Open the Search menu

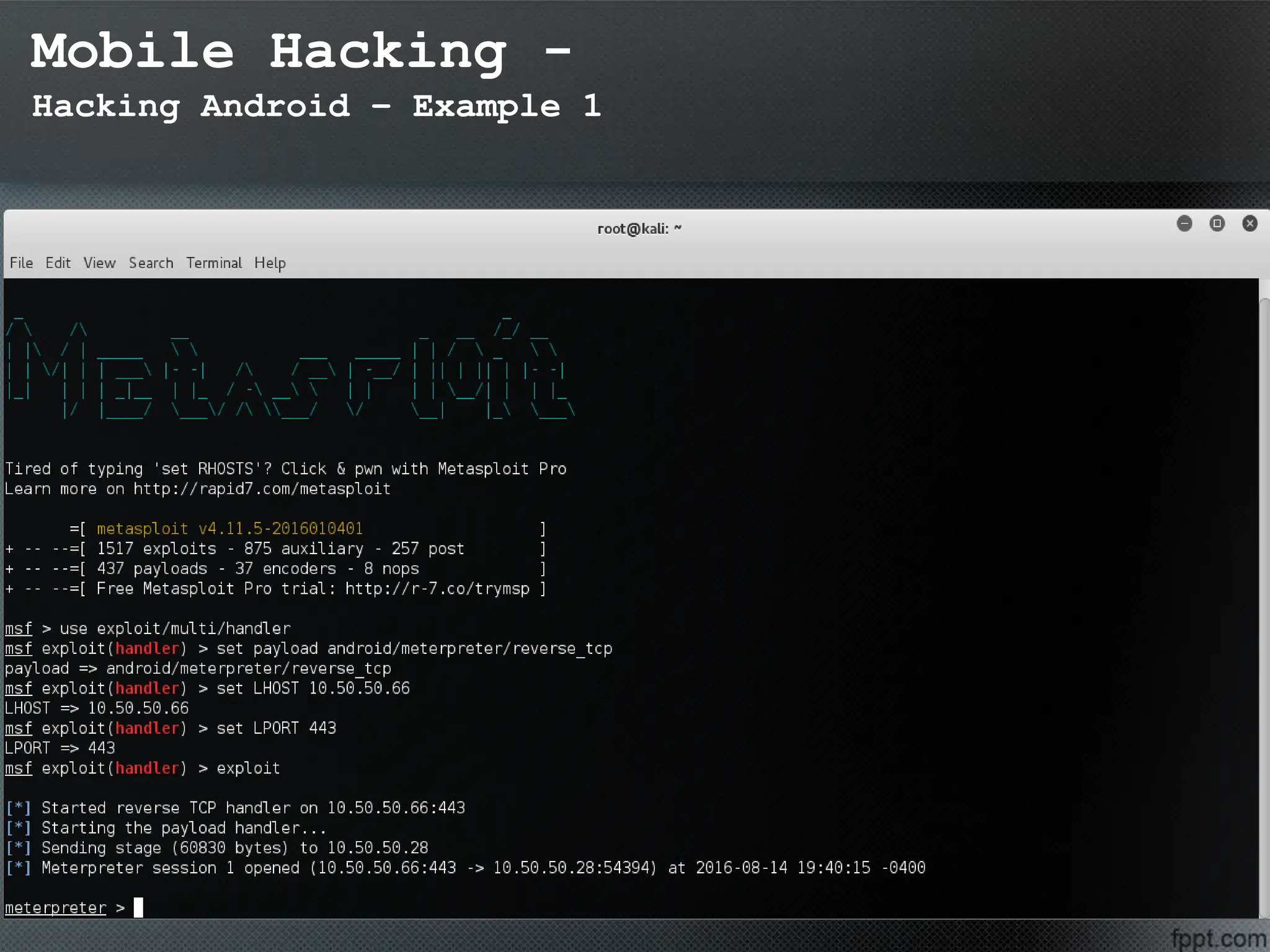coord(151,263)
